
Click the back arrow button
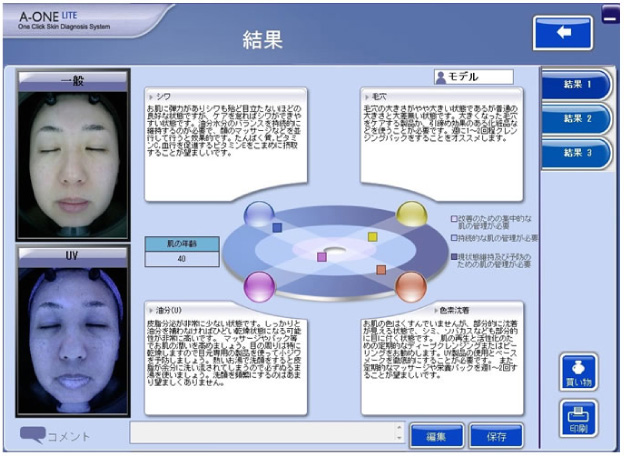click(563, 33)
